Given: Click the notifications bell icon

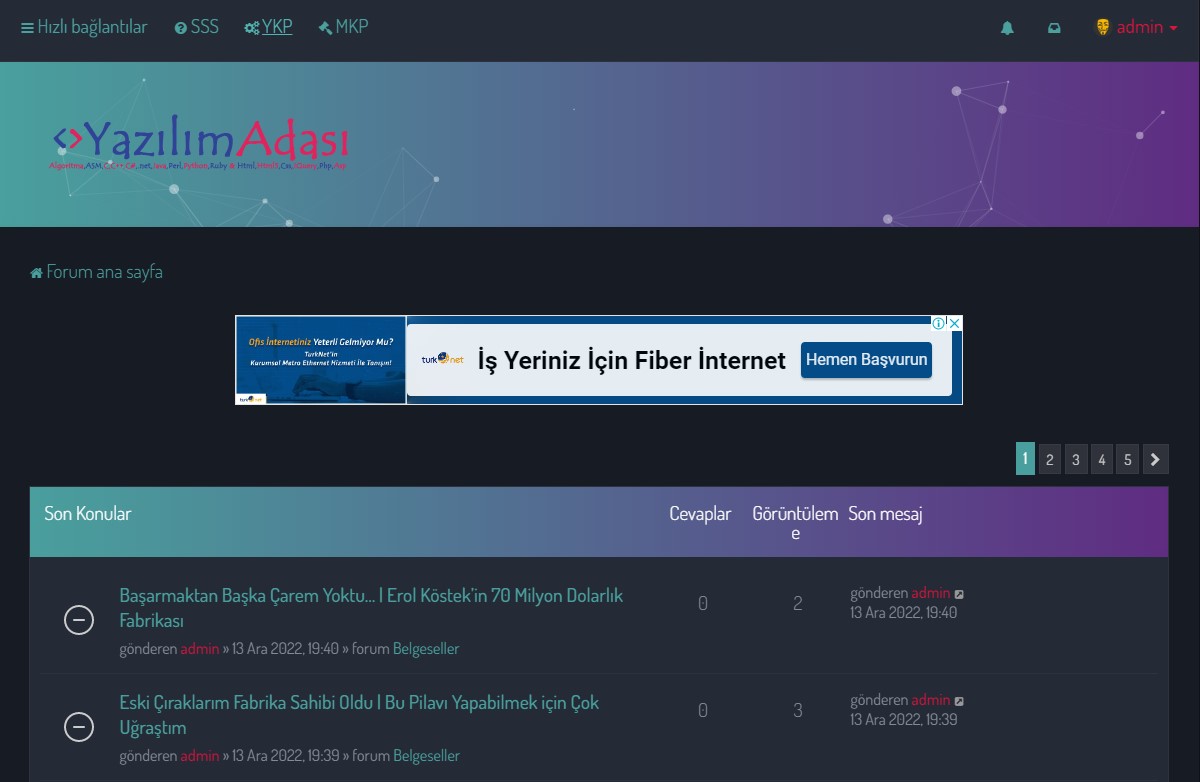Looking at the screenshot, I should 1007,28.
